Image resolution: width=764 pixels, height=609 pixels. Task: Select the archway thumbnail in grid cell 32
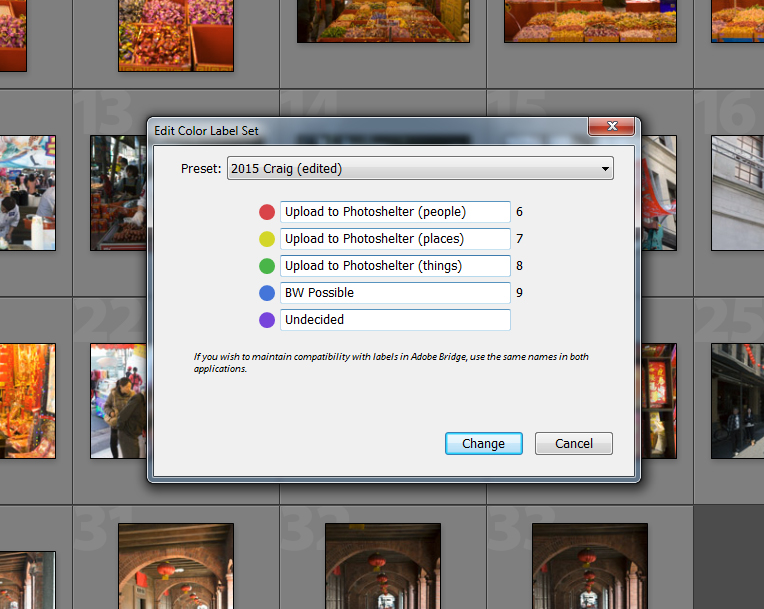[x=383, y=566]
